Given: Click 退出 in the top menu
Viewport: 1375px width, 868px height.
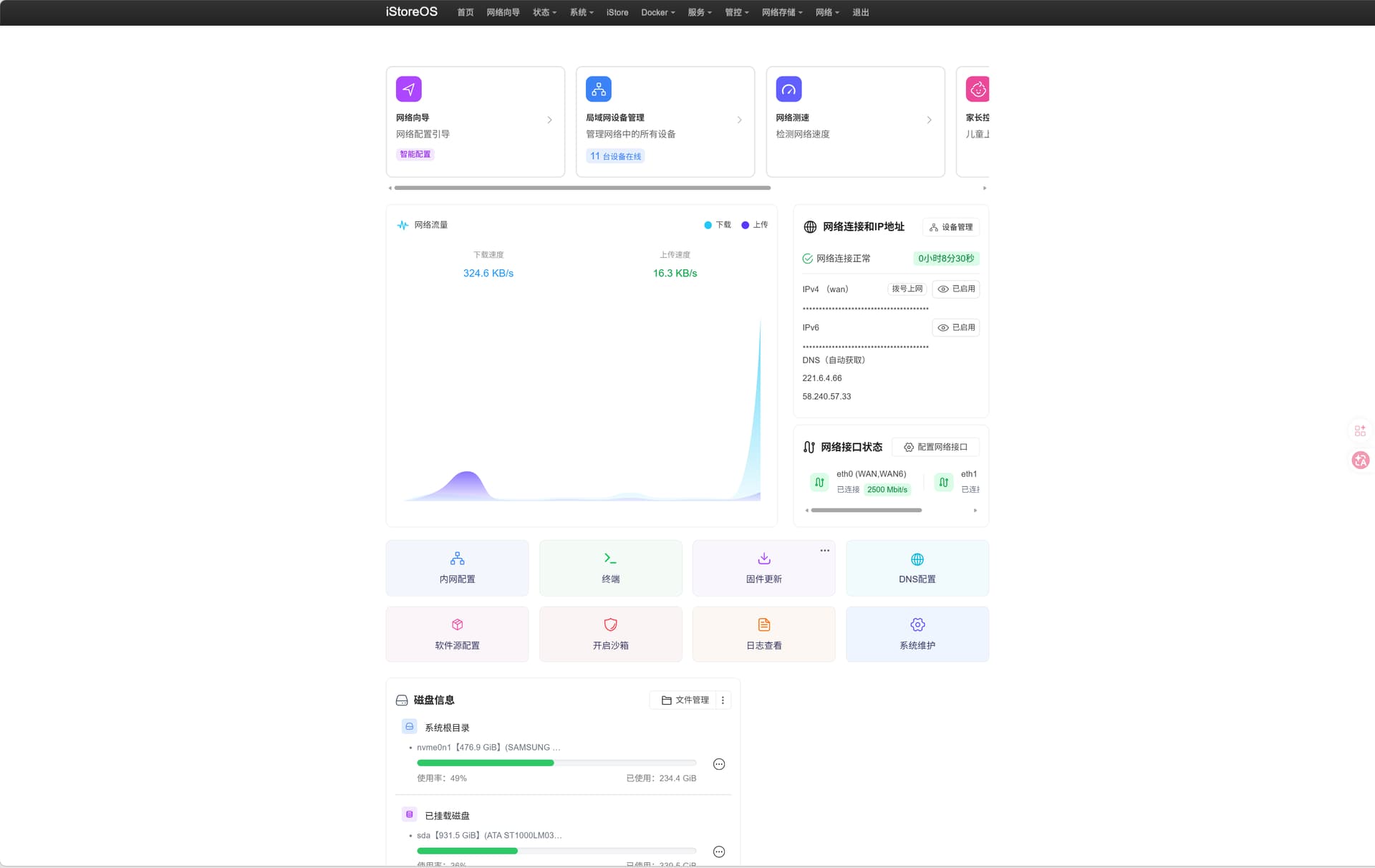Looking at the screenshot, I should [860, 12].
